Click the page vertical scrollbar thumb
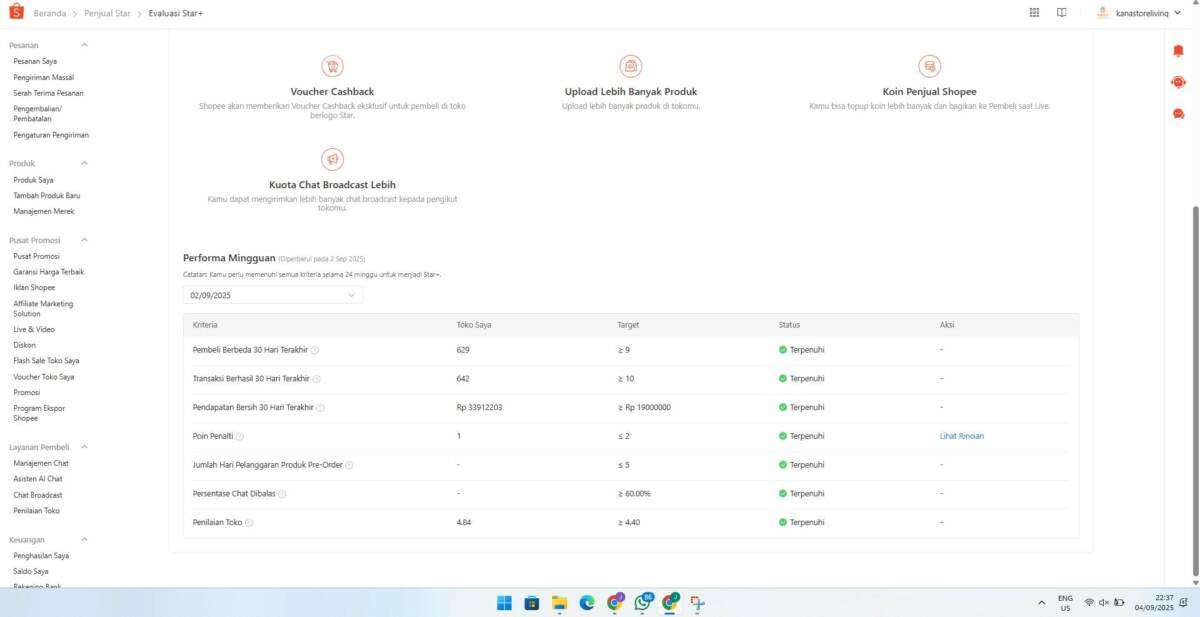This screenshot has width=1200, height=617. pos(1195,390)
